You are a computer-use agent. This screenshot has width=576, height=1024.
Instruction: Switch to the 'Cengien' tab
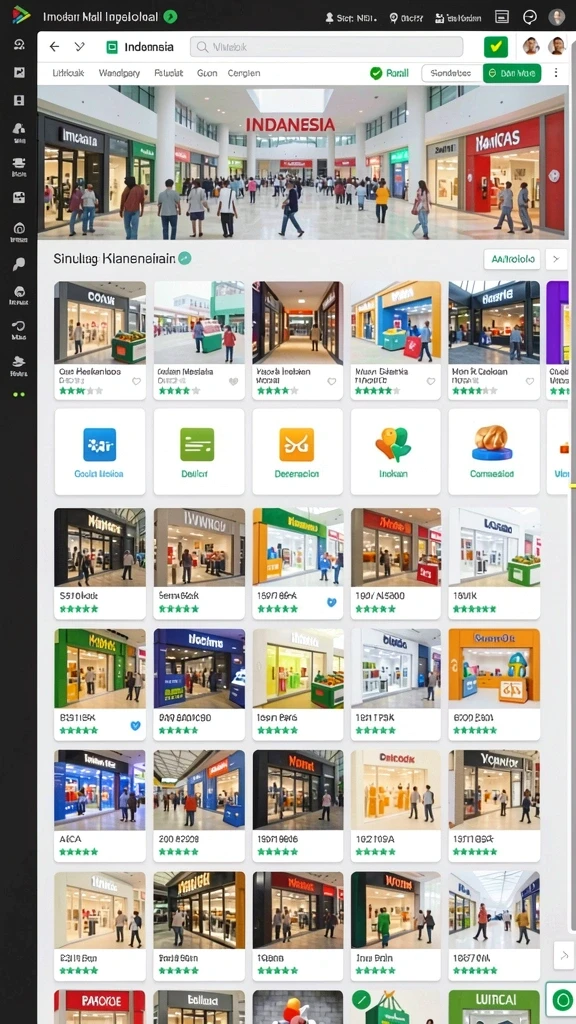(x=244, y=73)
